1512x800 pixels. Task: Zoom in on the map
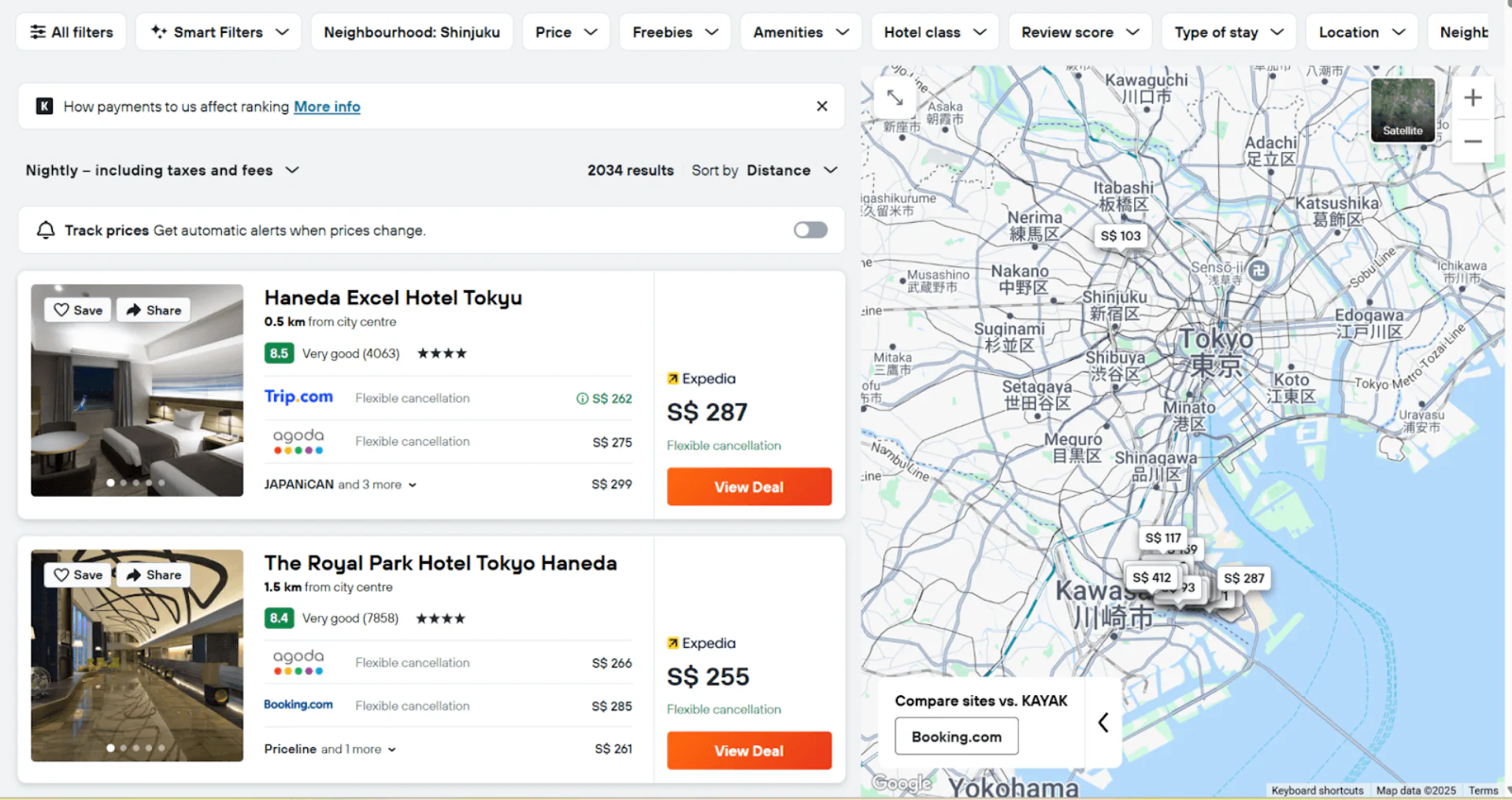[1472, 98]
